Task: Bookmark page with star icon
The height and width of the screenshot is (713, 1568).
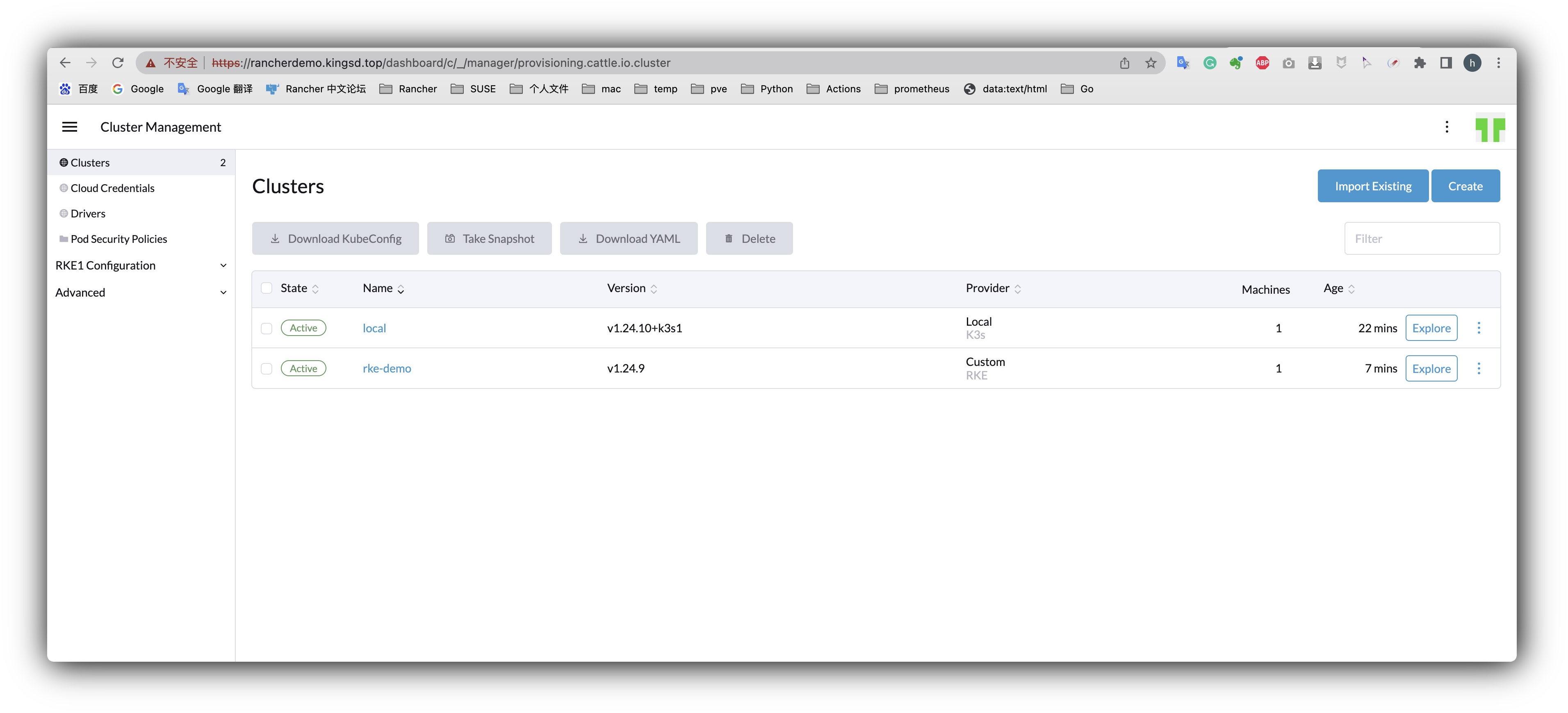Action: pyautogui.click(x=1151, y=63)
